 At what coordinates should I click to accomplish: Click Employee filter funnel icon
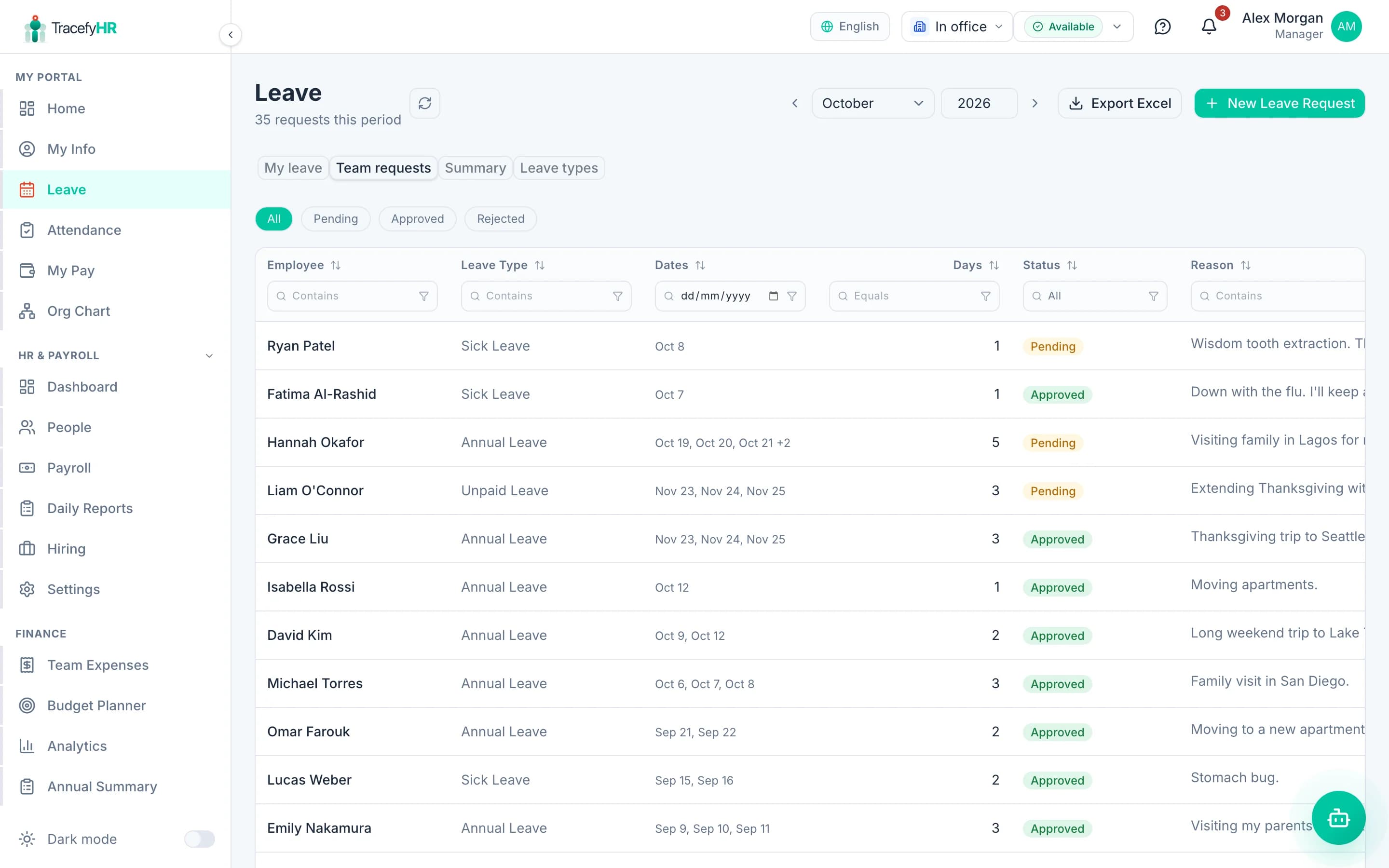tap(423, 296)
